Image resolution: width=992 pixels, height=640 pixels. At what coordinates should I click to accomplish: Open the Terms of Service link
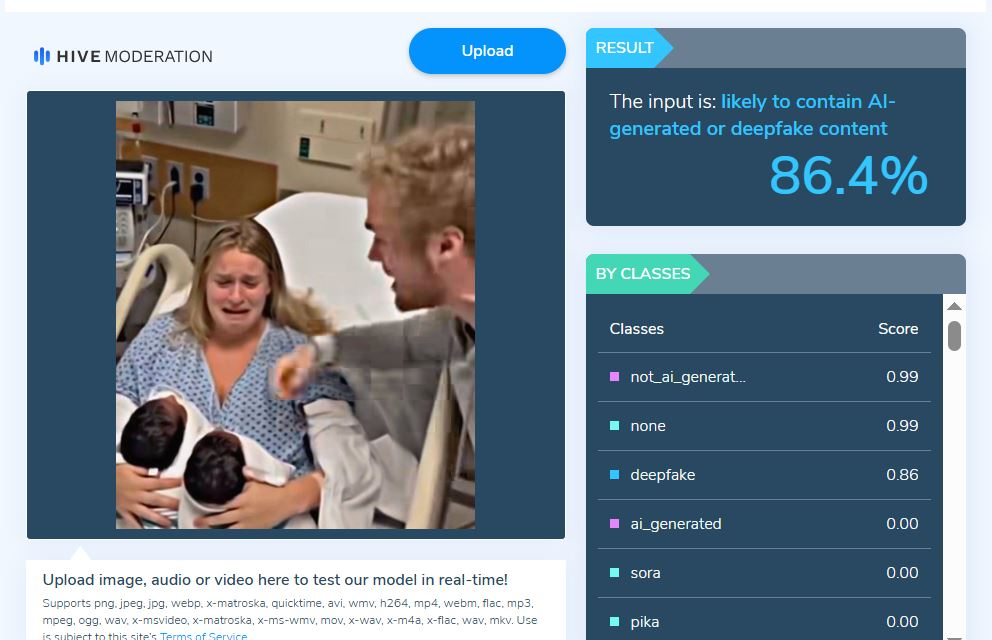tap(203, 636)
